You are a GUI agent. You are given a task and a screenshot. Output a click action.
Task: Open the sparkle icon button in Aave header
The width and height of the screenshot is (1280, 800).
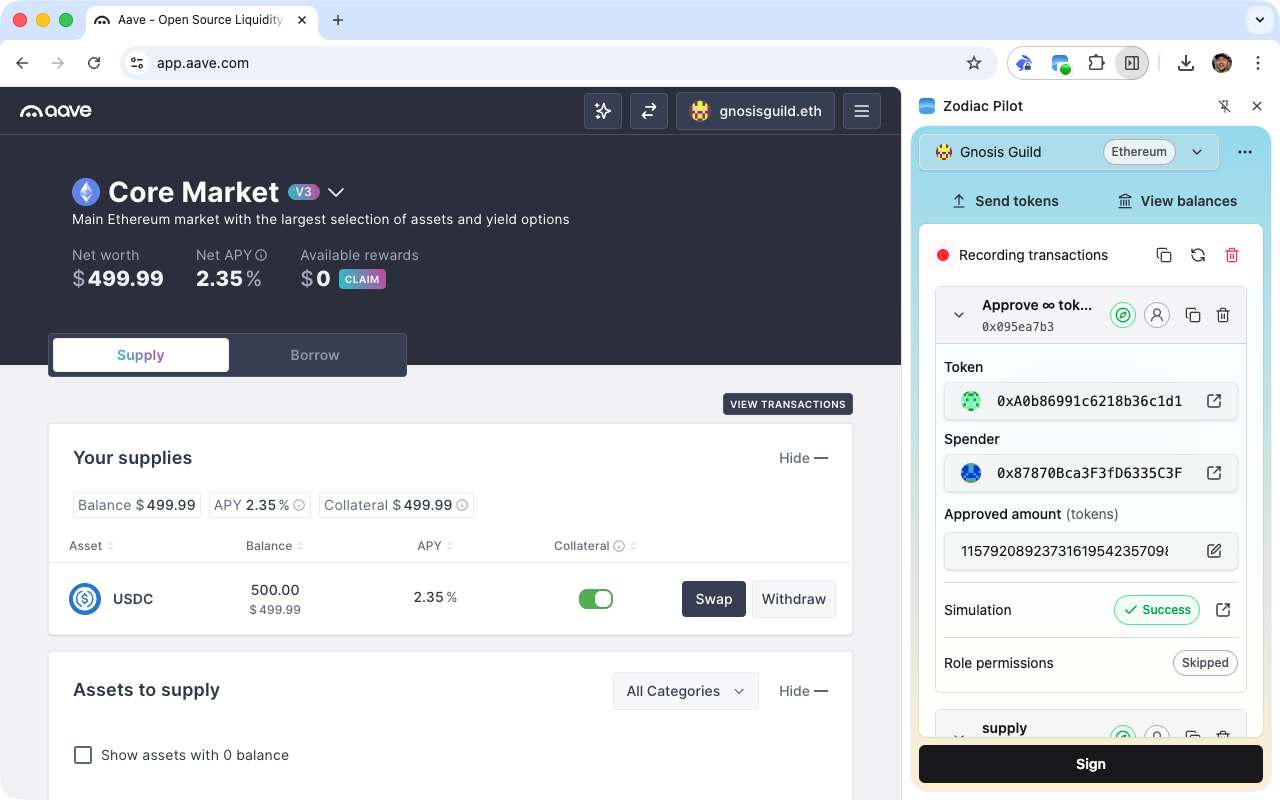(x=603, y=111)
